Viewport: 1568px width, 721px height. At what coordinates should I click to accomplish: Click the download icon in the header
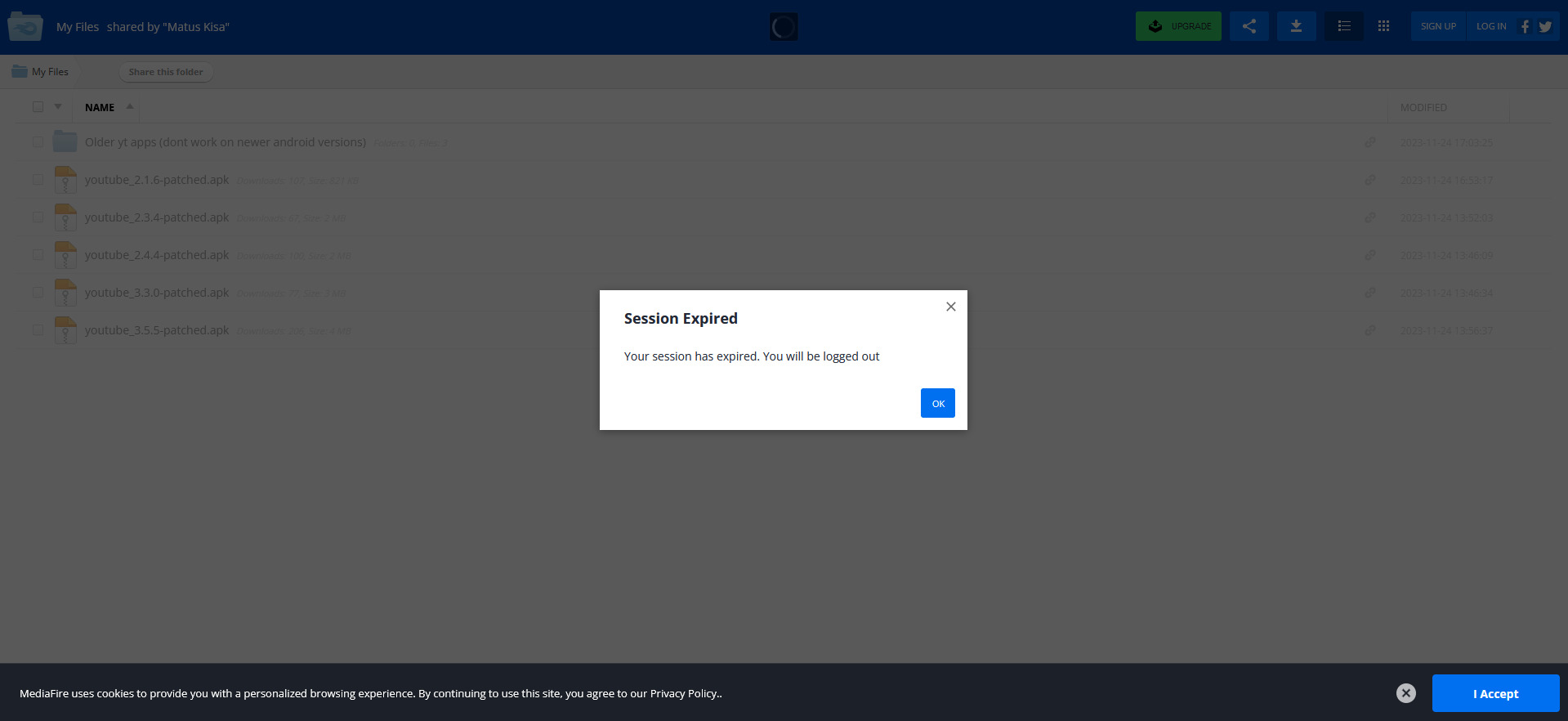pos(1296,26)
